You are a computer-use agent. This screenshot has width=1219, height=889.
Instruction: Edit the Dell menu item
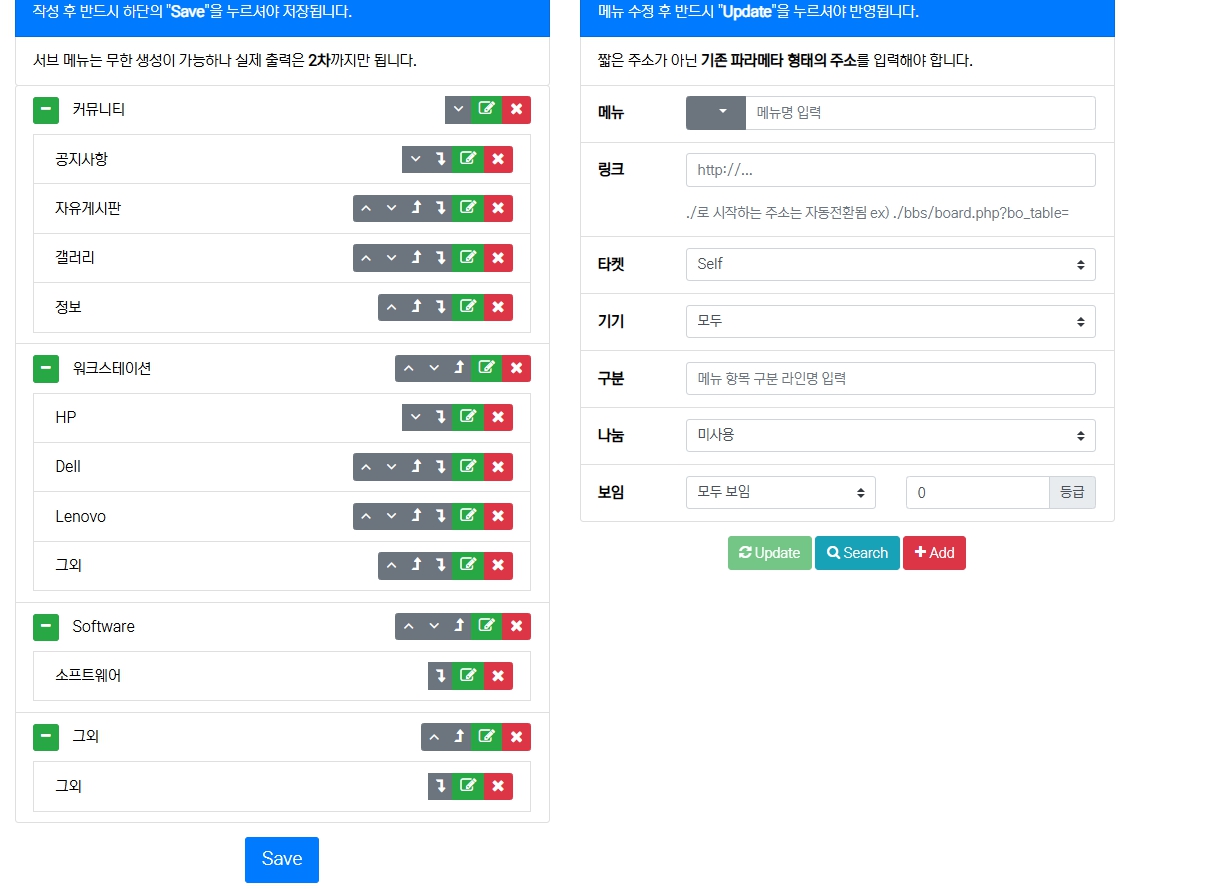pyautogui.click(x=467, y=467)
